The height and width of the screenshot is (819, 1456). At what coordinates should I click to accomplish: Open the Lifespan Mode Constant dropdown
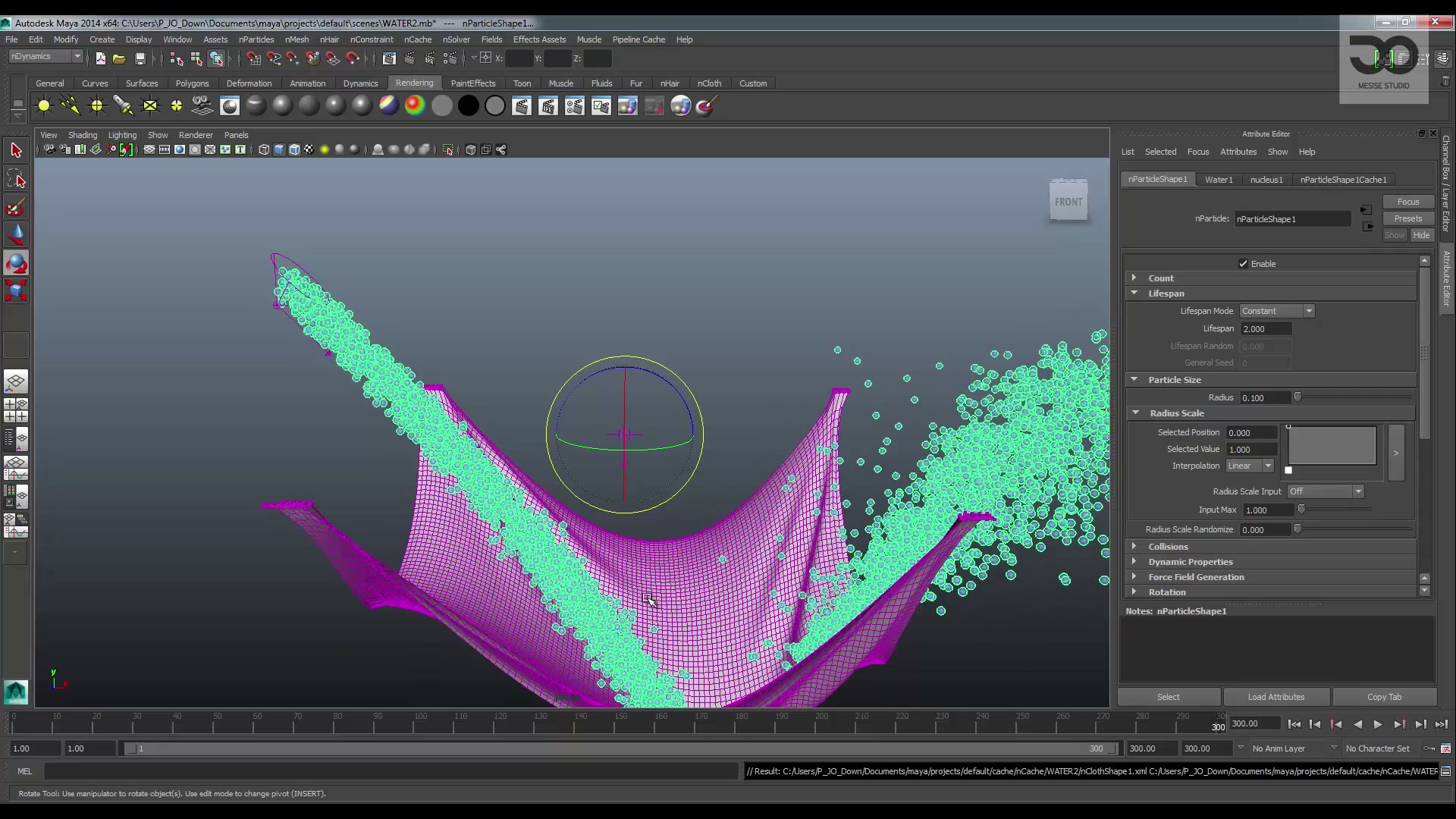click(1277, 311)
